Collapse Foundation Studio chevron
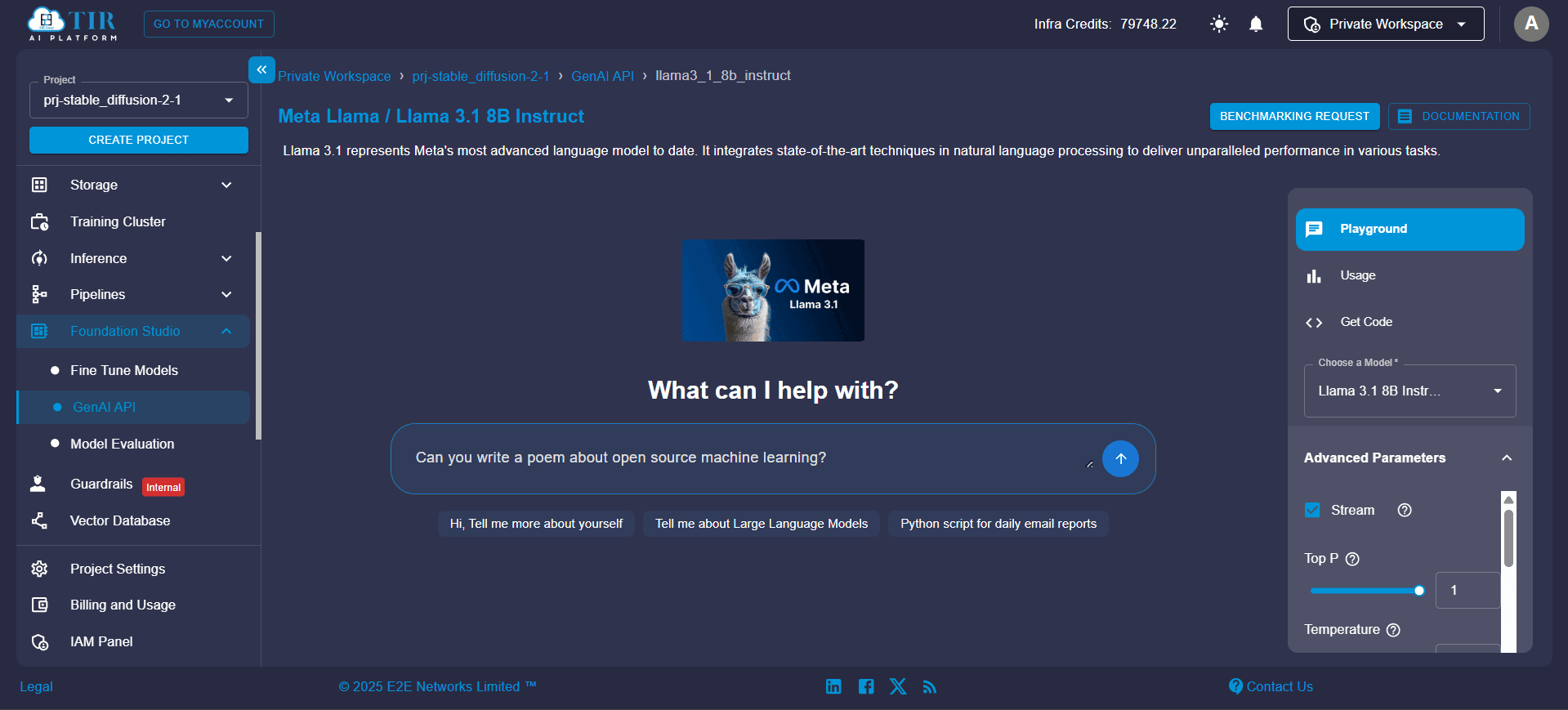Image resolution: width=1568 pixels, height=710 pixels. coord(226,331)
